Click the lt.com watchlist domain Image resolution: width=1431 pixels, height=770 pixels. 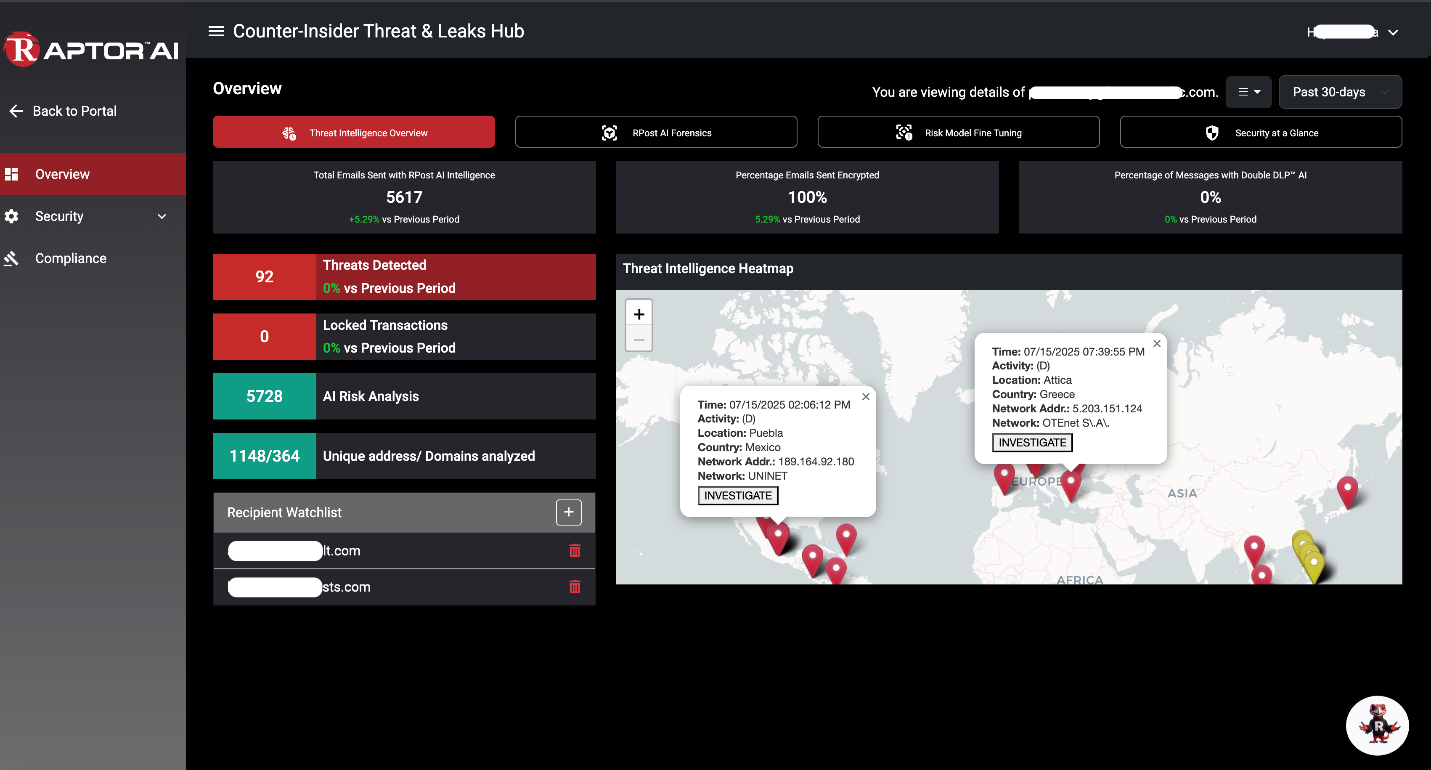(294, 550)
